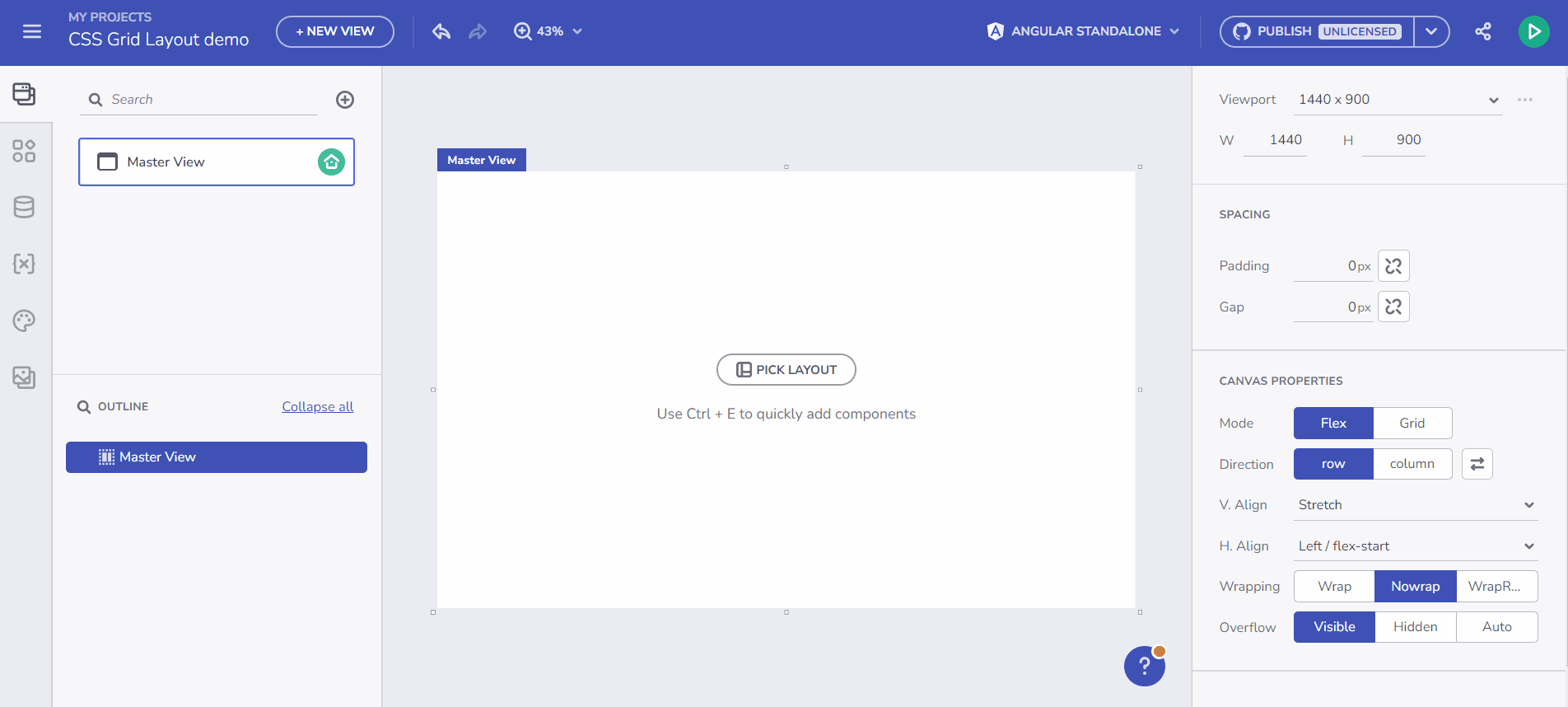Set direction to column
Viewport: 1568px width, 707px height.
(1412, 464)
